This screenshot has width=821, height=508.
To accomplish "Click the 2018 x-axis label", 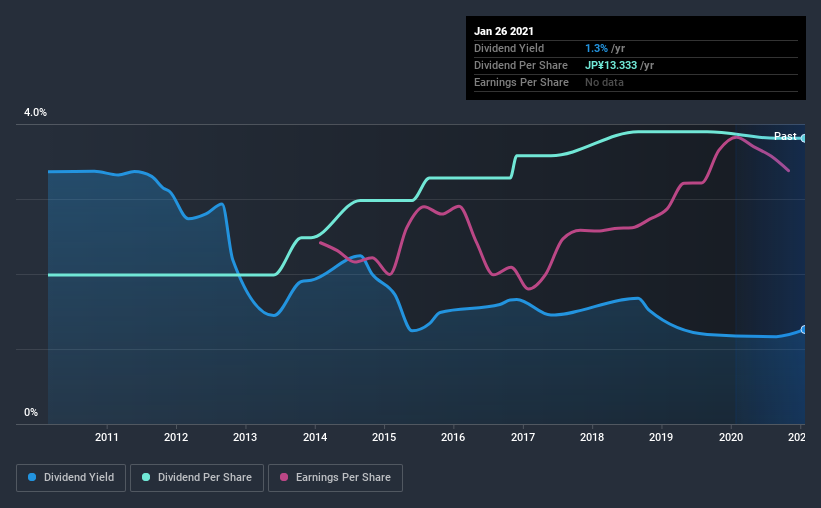I will (x=592, y=437).
